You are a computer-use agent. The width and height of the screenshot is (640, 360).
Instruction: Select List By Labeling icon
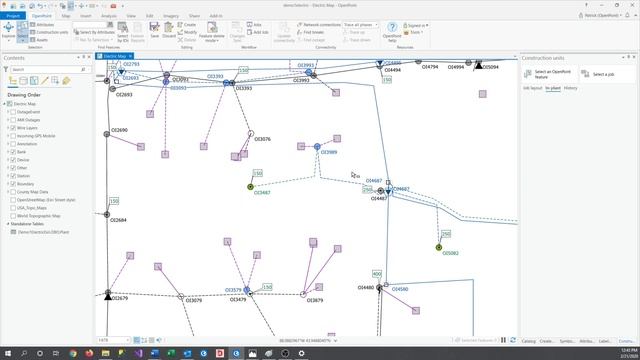pos(66,81)
